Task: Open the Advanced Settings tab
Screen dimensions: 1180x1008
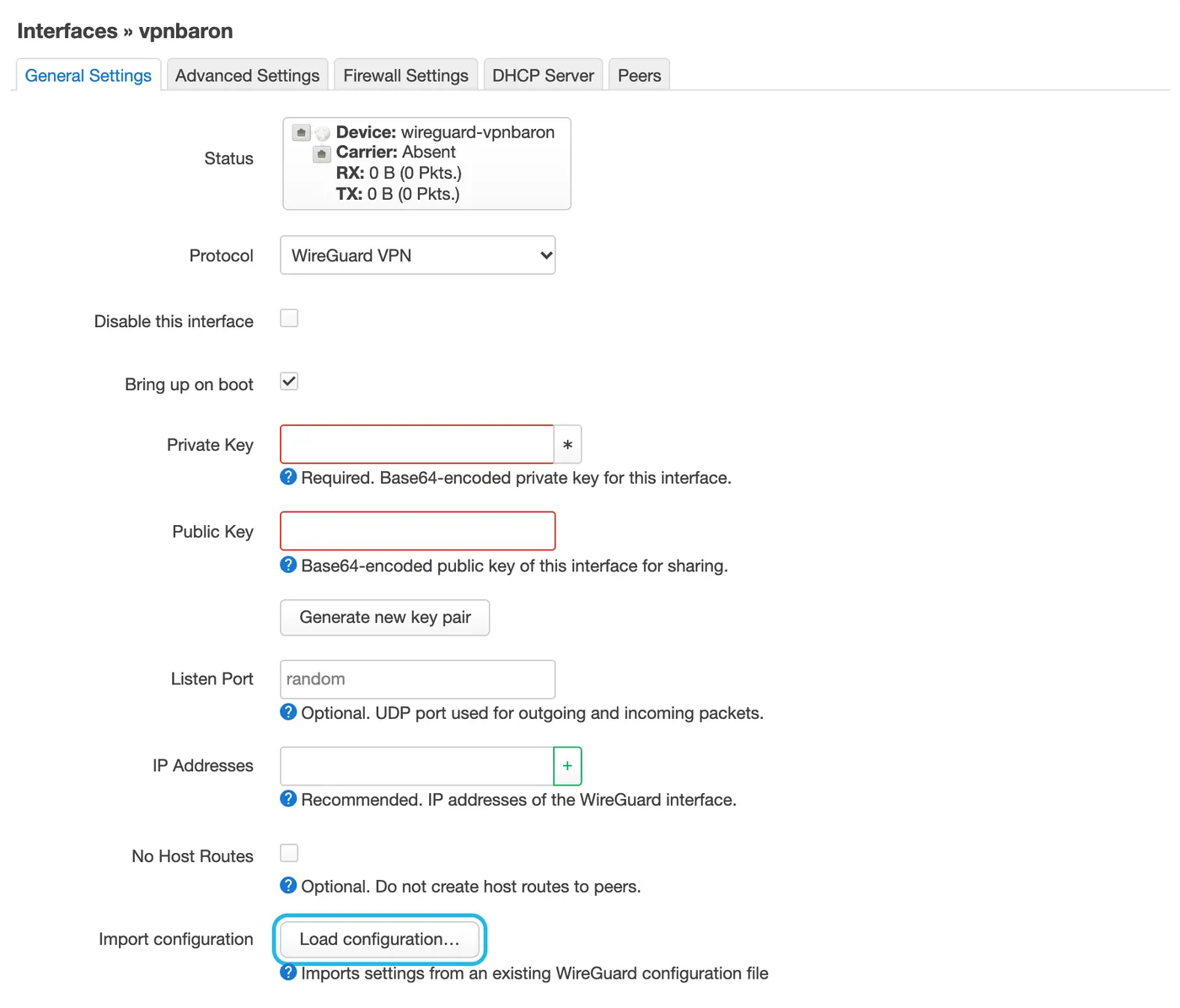Action: tap(248, 75)
